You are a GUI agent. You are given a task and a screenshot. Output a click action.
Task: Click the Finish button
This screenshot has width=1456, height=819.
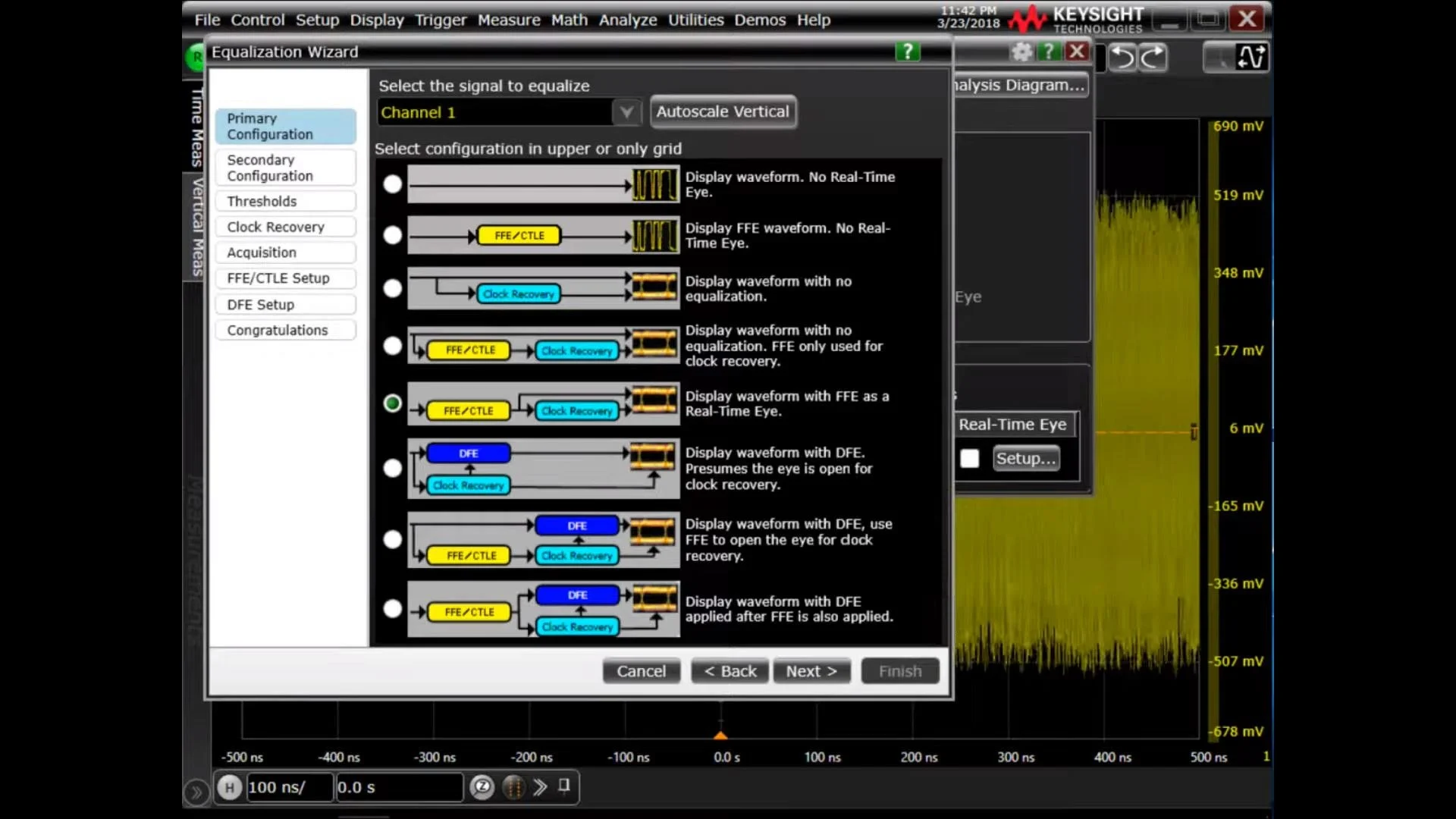pos(900,671)
